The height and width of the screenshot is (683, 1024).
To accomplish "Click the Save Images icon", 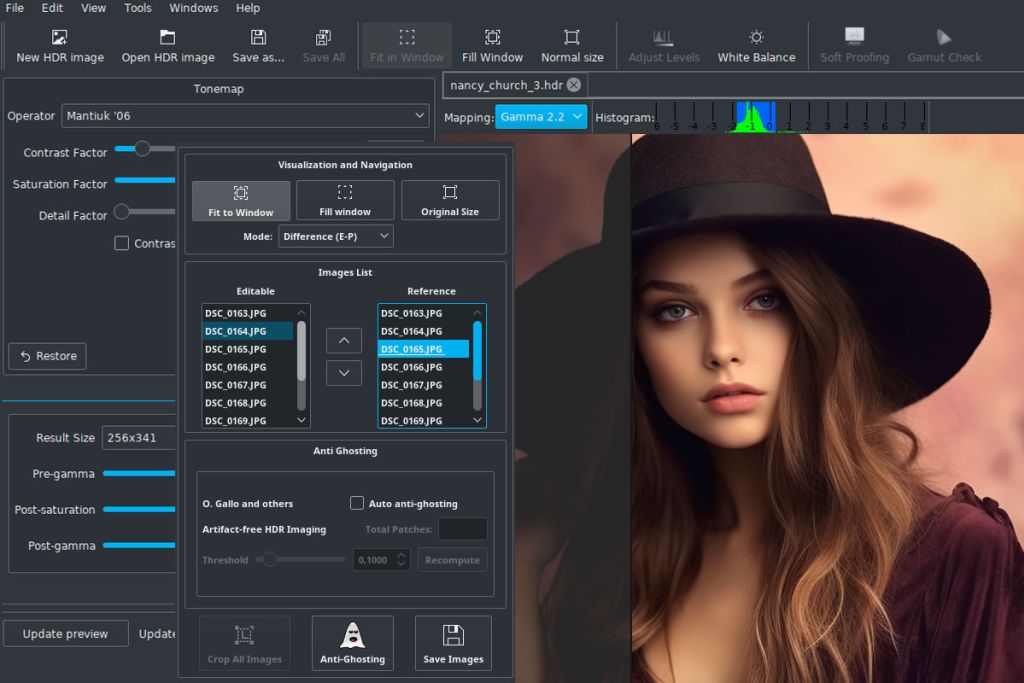I will (453, 642).
